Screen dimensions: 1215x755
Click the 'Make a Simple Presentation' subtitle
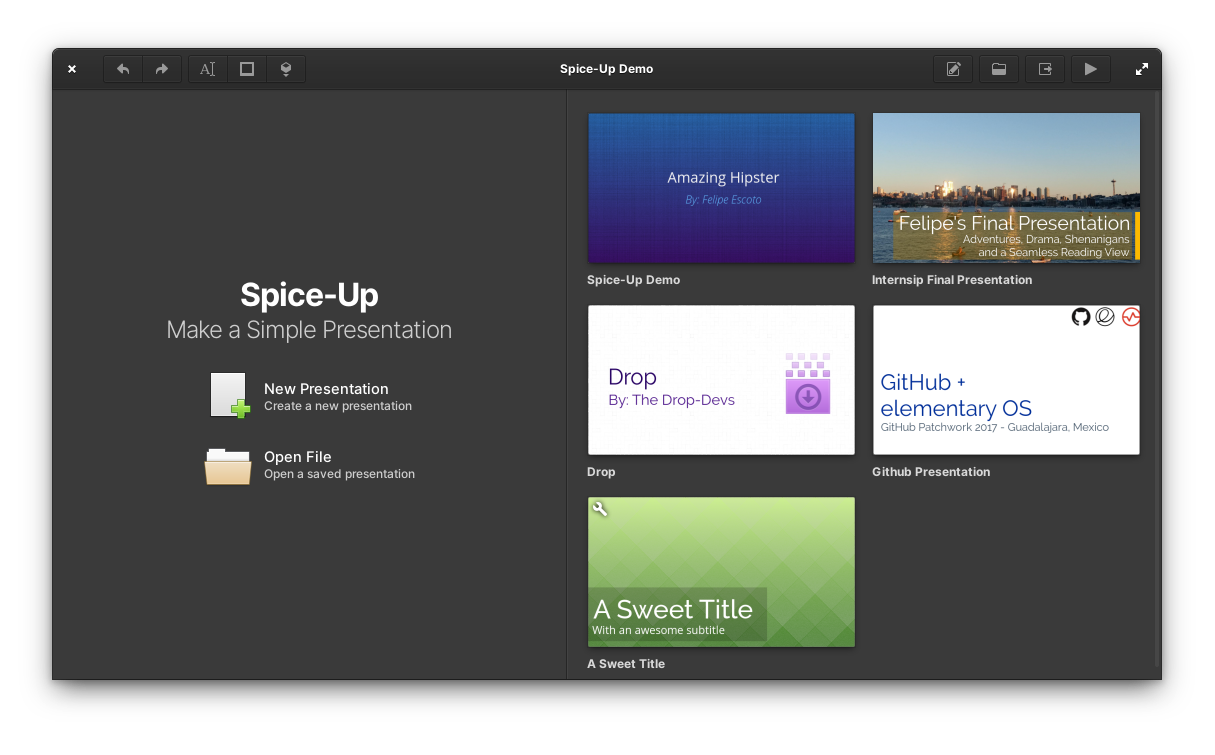click(309, 330)
